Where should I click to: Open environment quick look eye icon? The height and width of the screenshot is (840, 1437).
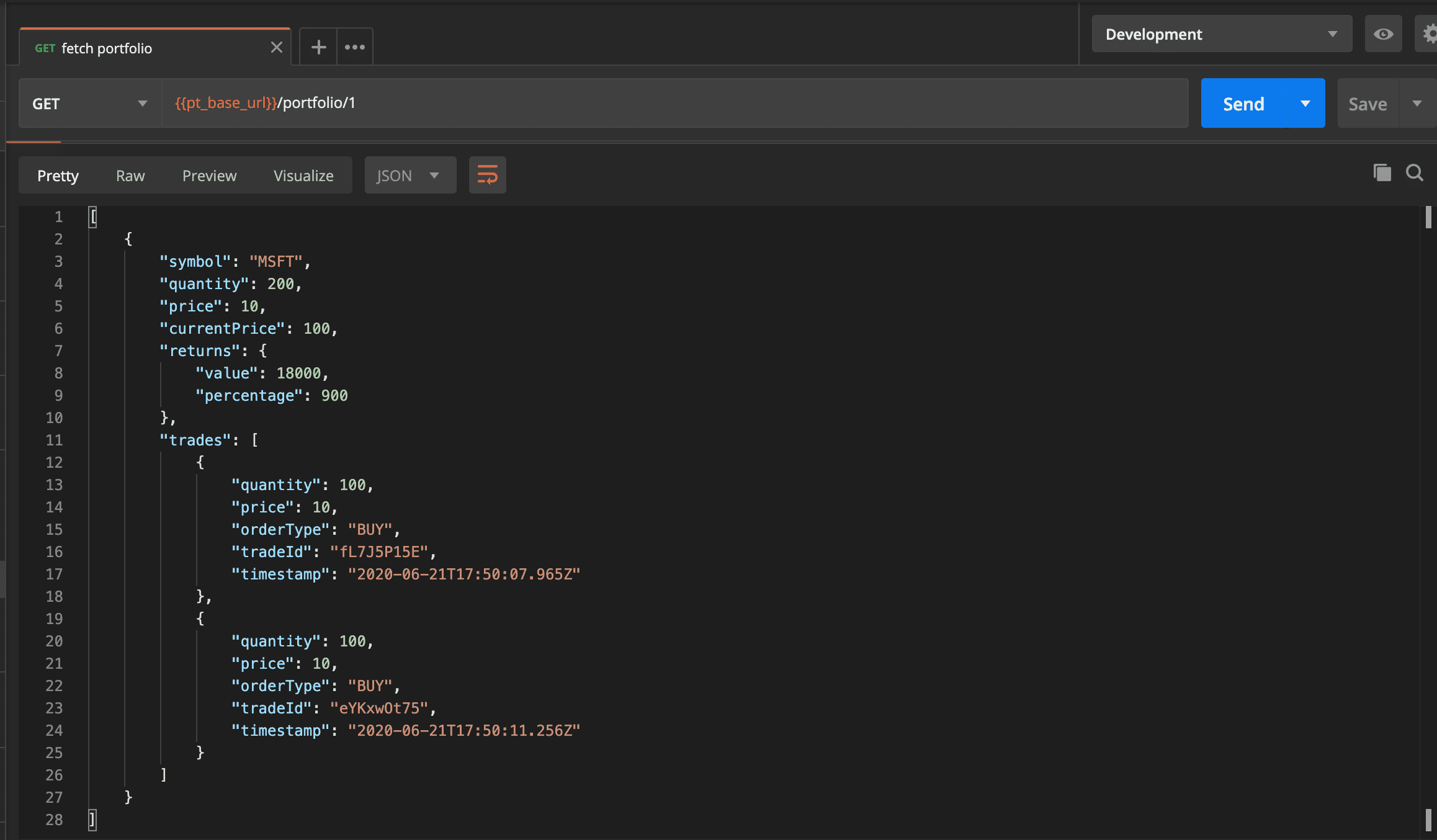click(1383, 34)
